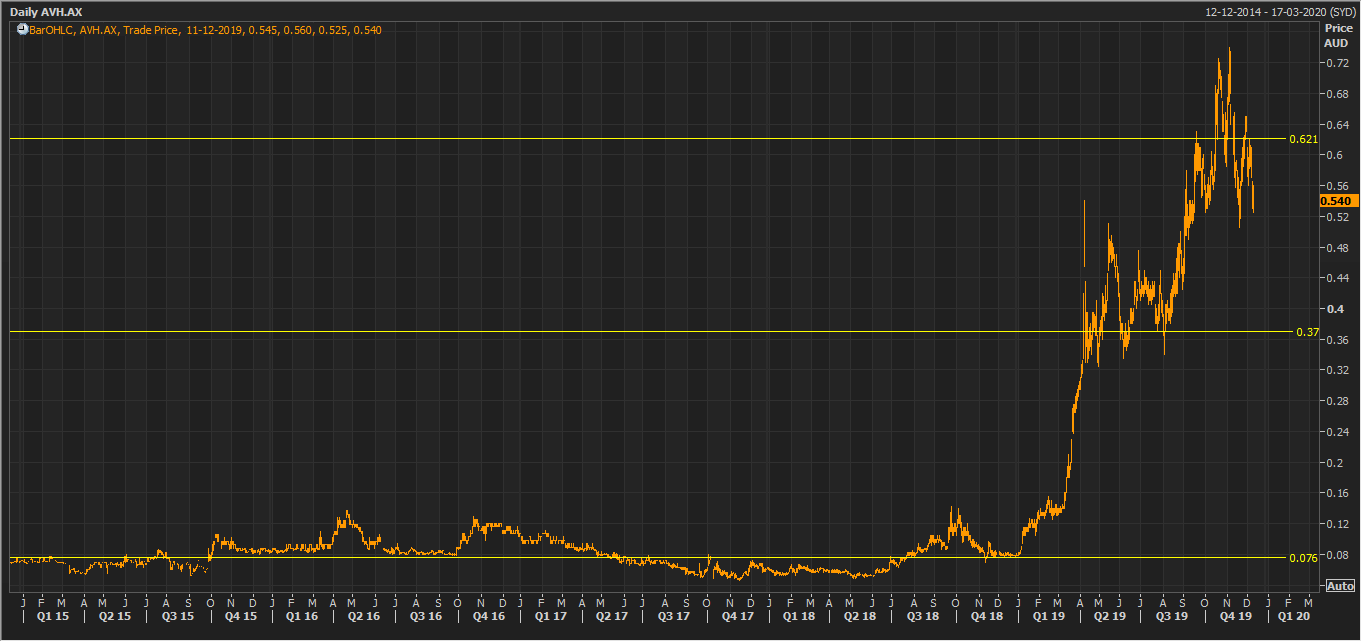This screenshot has height=642, width=1362.
Task: Click the orange 0.540 current price tag
Action: coord(1336,201)
